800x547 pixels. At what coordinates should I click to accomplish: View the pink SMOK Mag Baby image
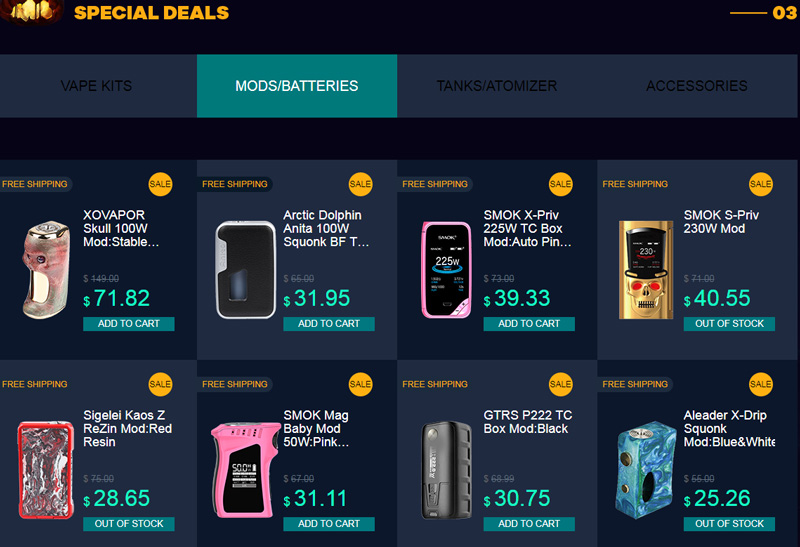tap(245, 469)
